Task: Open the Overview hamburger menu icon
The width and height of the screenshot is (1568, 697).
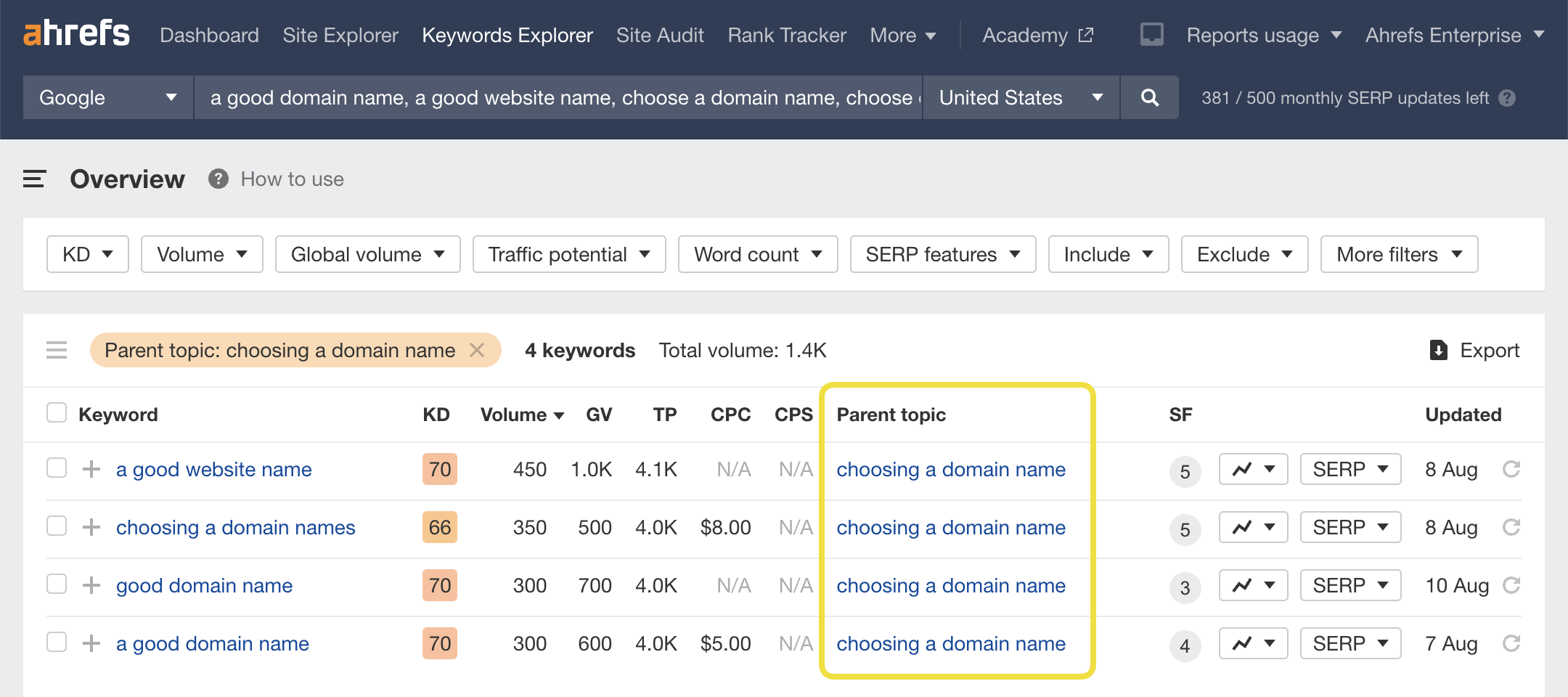Action: [x=34, y=179]
